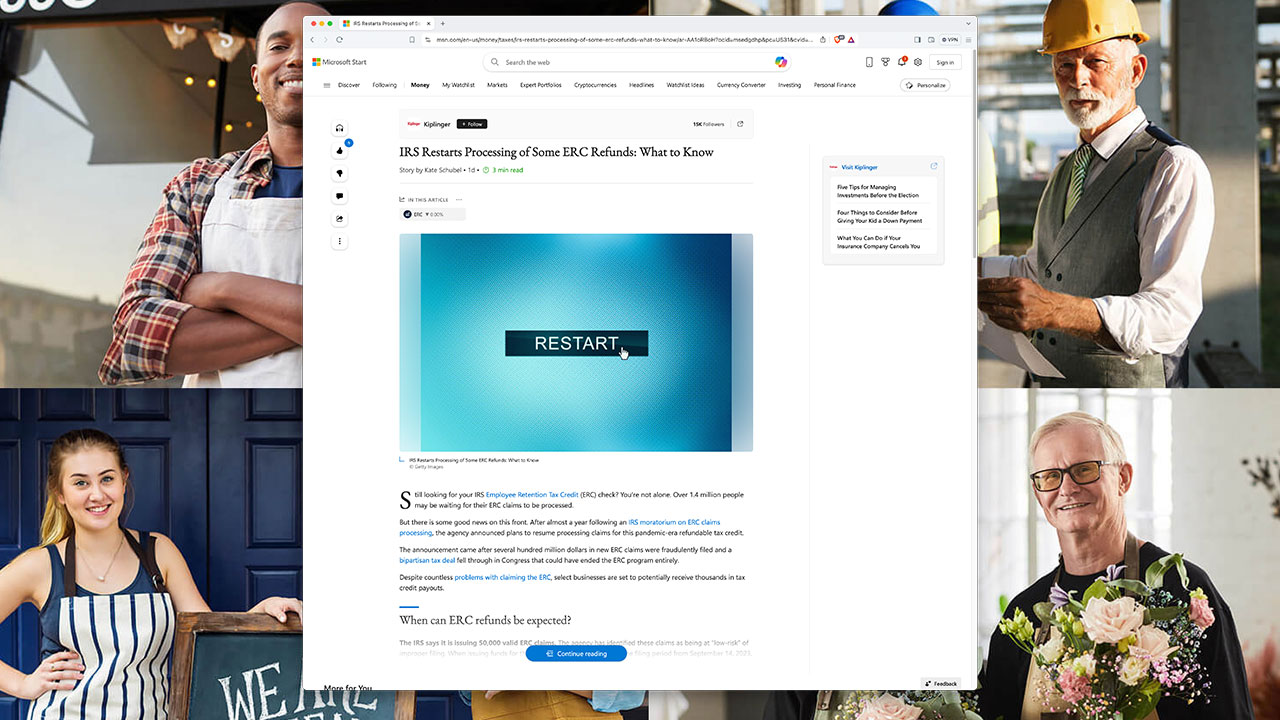Open Five Tips for Managing Investments article
1280x720 pixels.
pyautogui.click(x=878, y=191)
